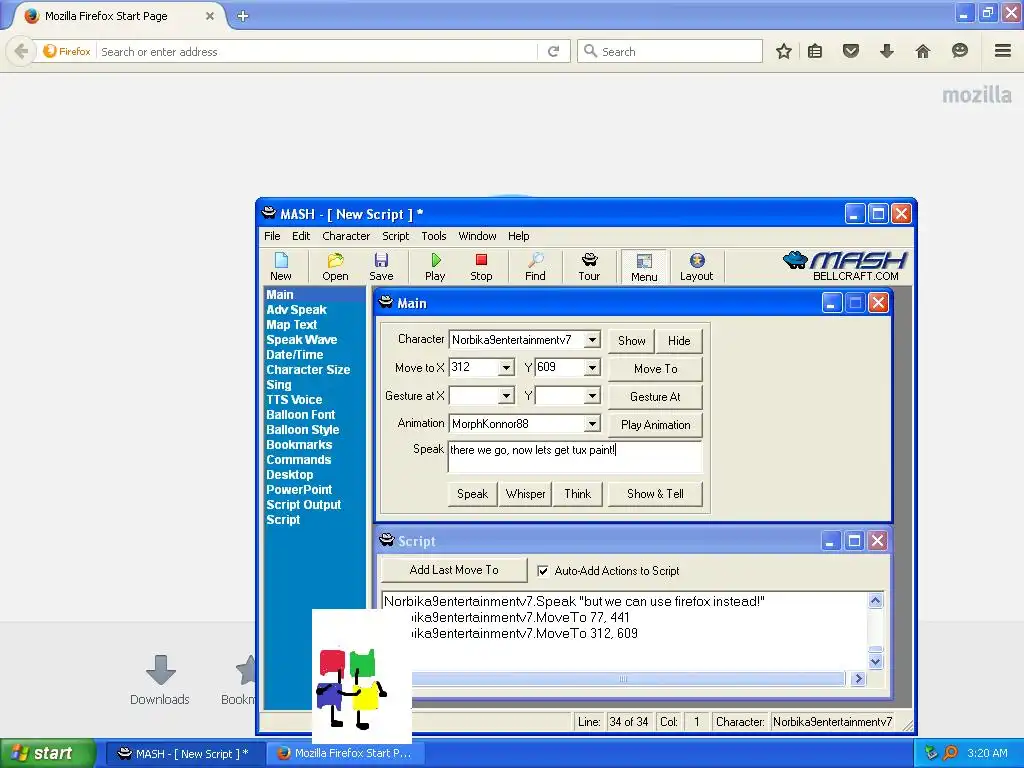Toggle Auto-Add Actions to Script checkbox
This screenshot has height=768, width=1024.
[x=543, y=571]
